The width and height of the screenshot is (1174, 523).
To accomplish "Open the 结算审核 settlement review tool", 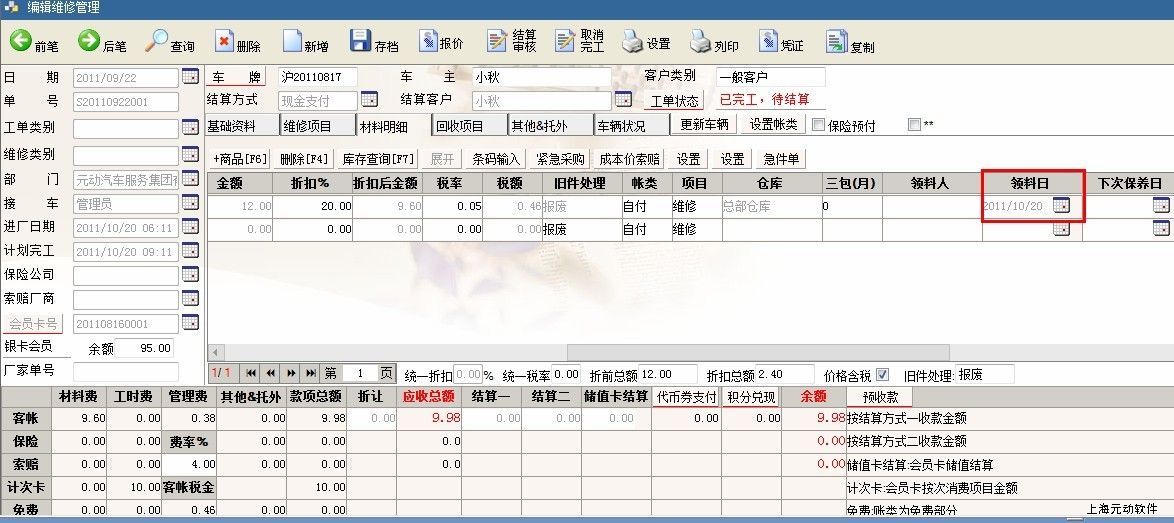I will (497, 41).
